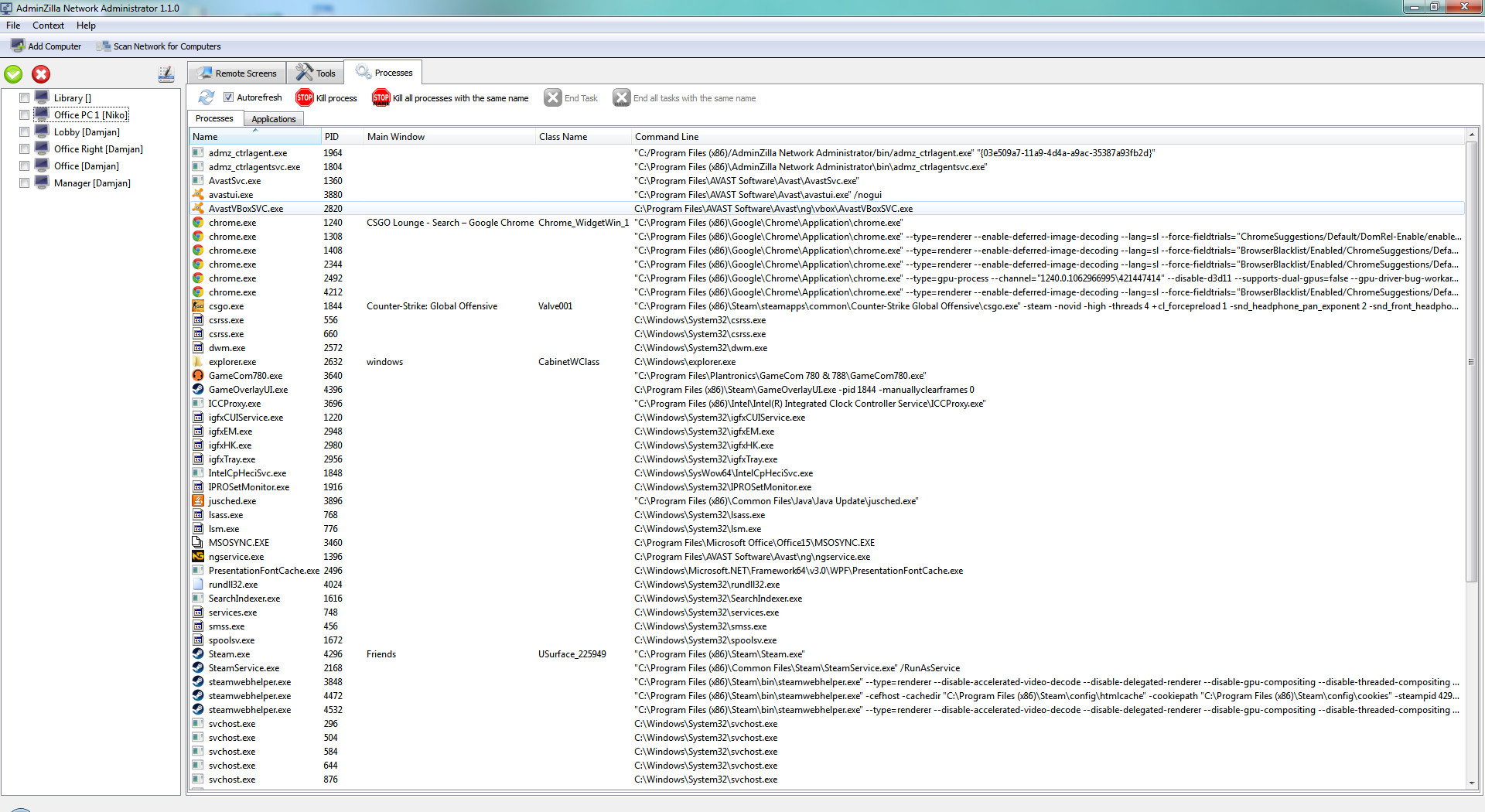Sort by the PID column header
The height and width of the screenshot is (812, 1485).
343,137
